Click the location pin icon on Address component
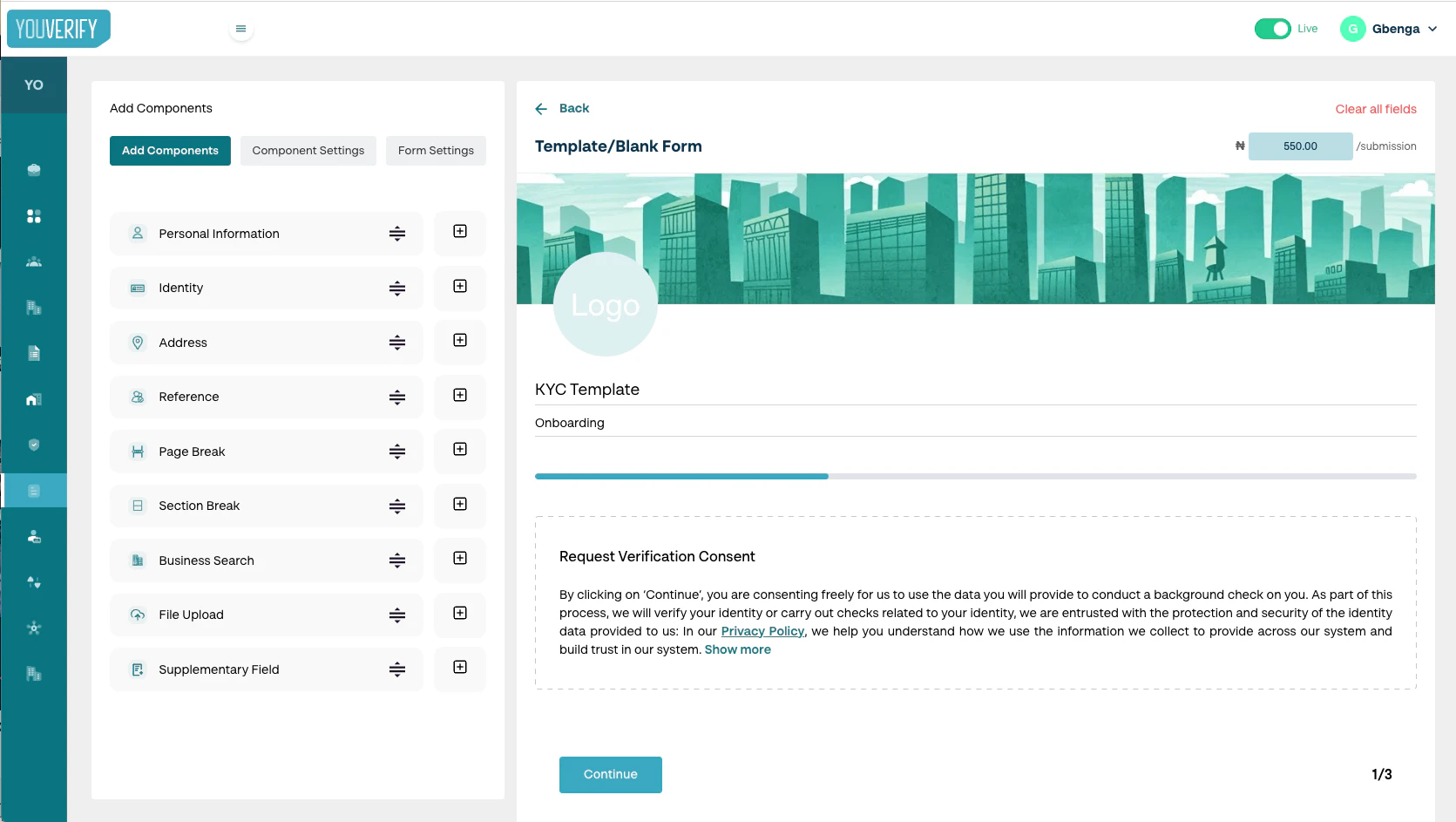Screen dimensions: 1456x822 click(x=138, y=342)
